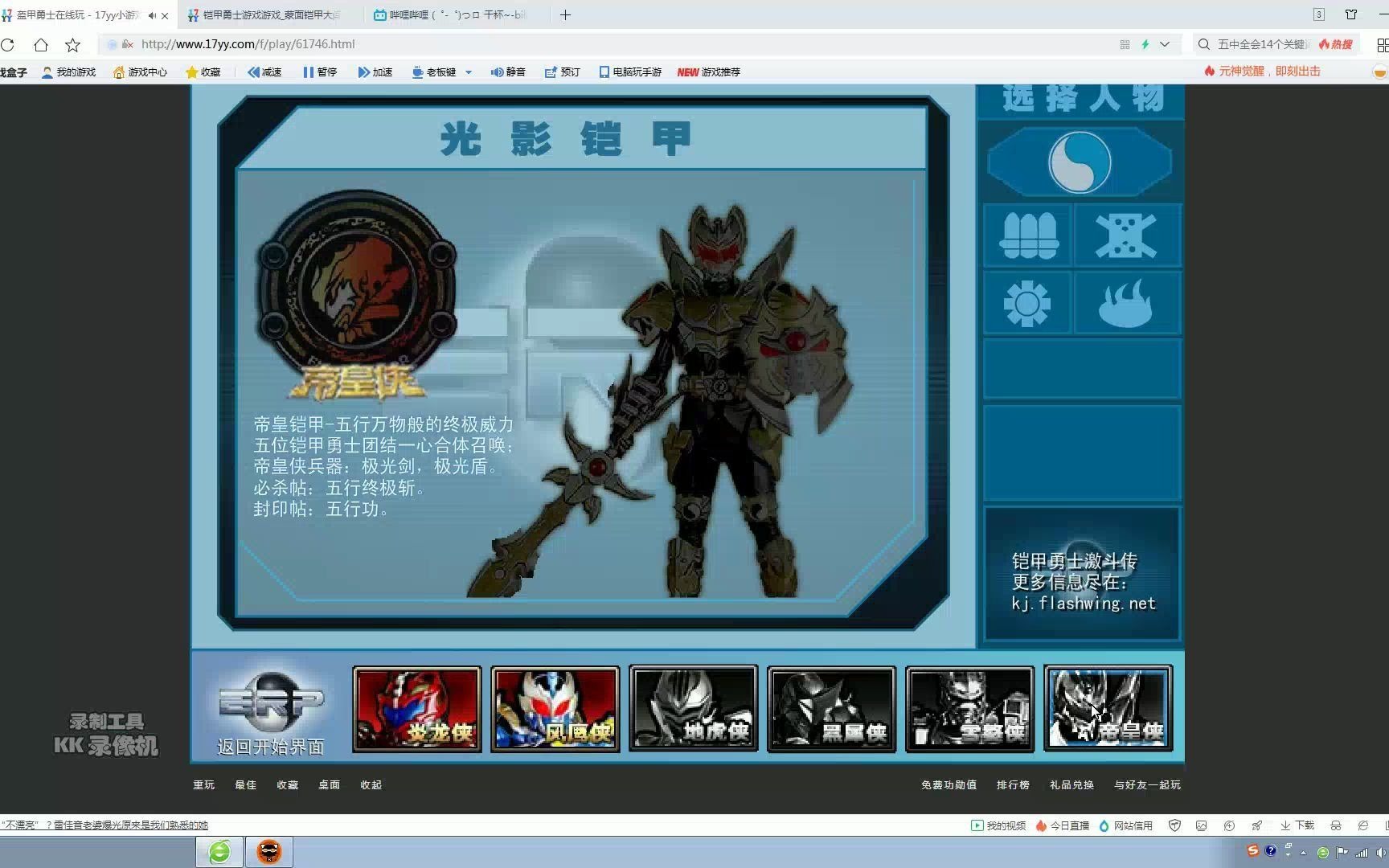Image resolution: width=1389 pixels, height=868 pixels.
Task: Expand the 老板键 dropdown arrow
Action: 469,72
